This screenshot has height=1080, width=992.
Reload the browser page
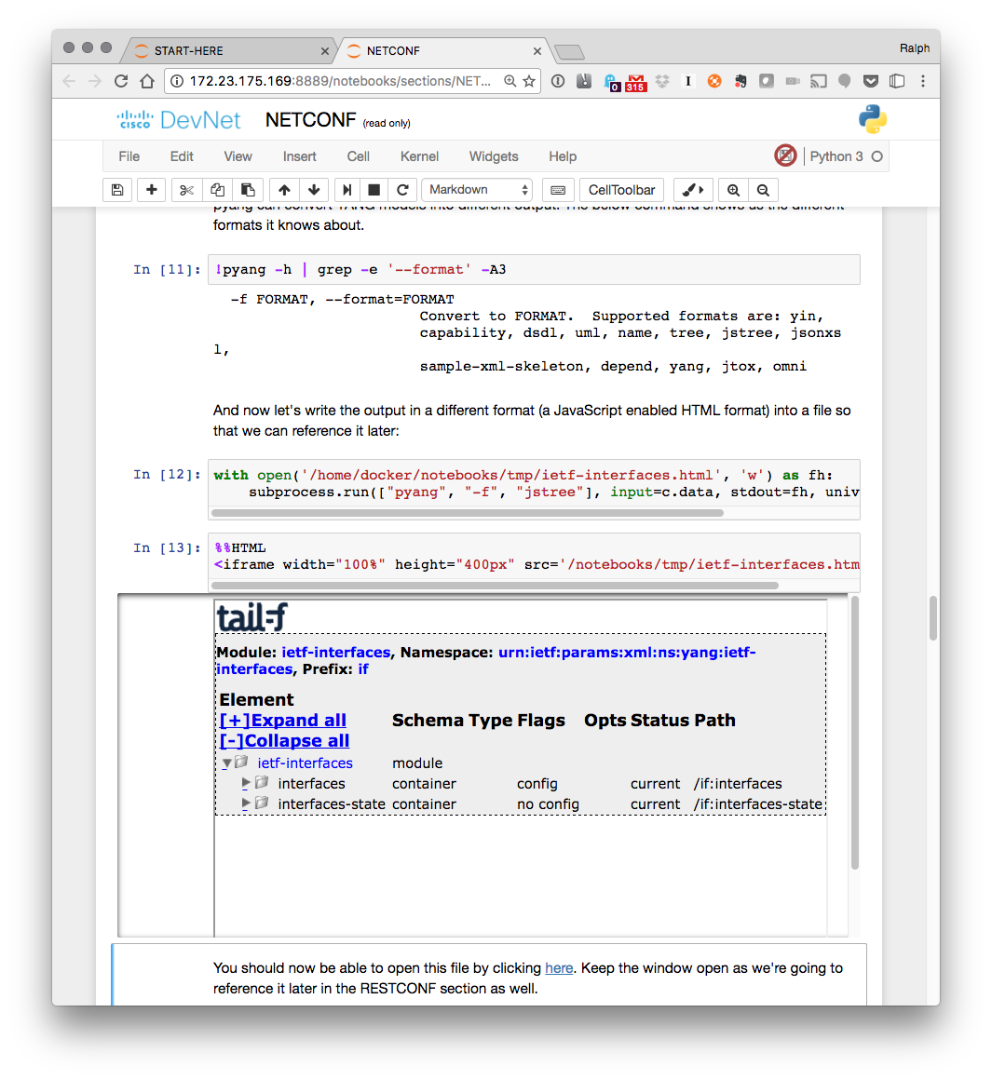pos(121,81)
